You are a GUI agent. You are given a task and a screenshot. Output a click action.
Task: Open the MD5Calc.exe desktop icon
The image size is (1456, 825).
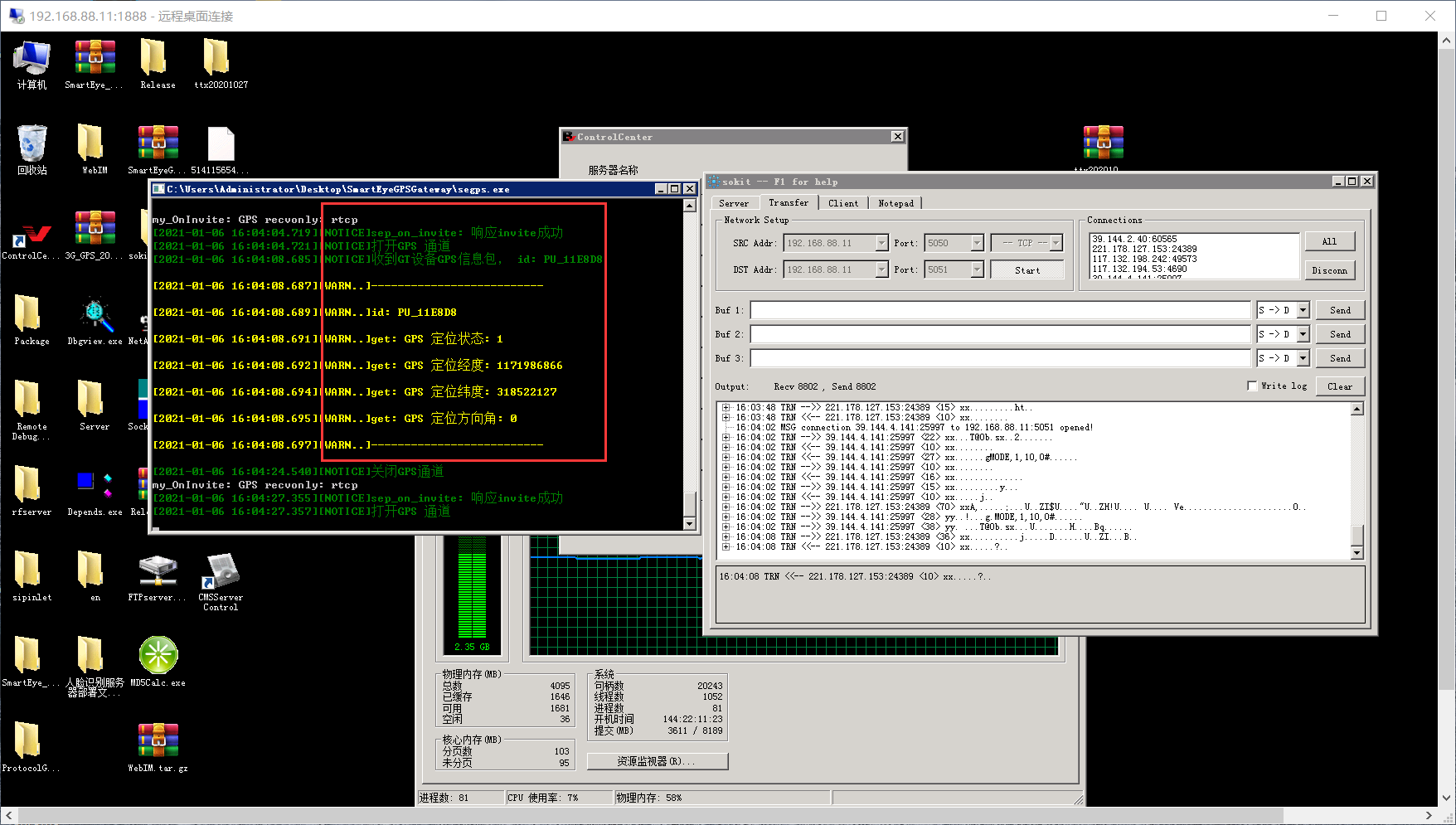coord(158,657)
